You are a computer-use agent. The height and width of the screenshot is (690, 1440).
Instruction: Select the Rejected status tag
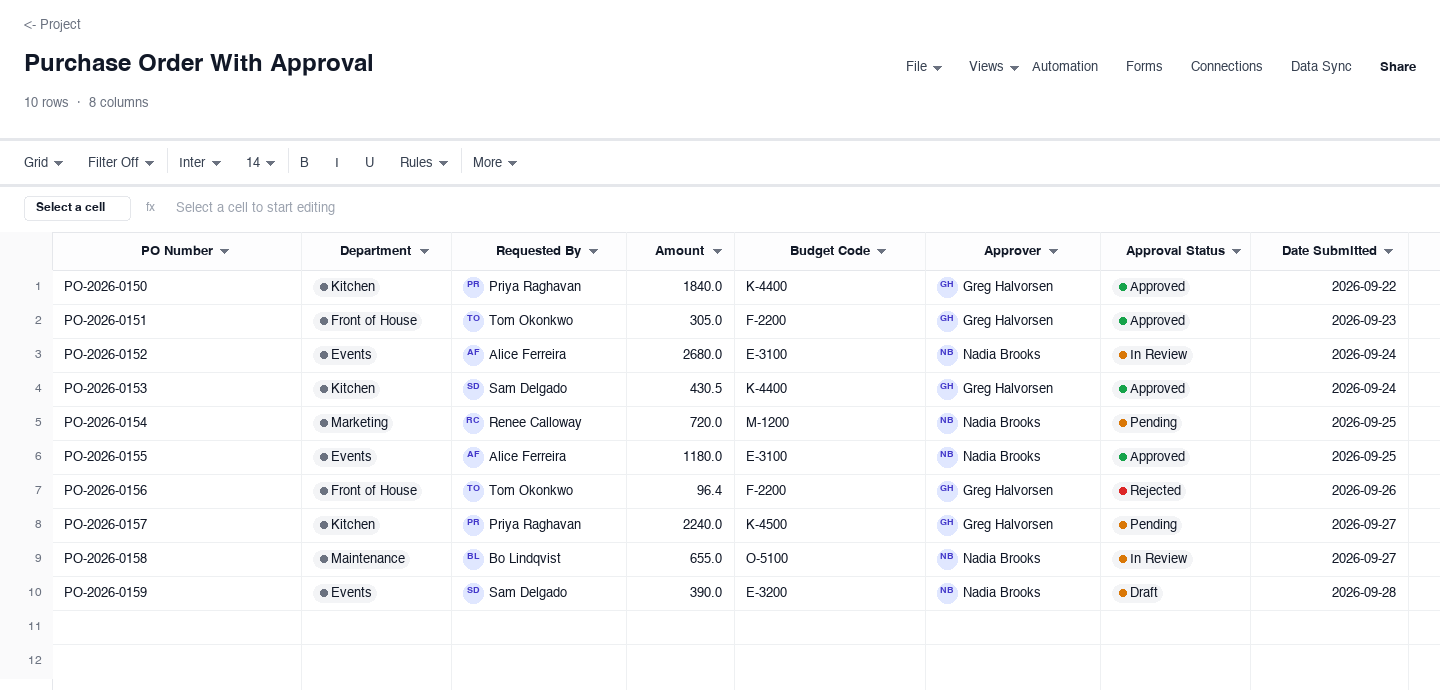pos(1149,491)
